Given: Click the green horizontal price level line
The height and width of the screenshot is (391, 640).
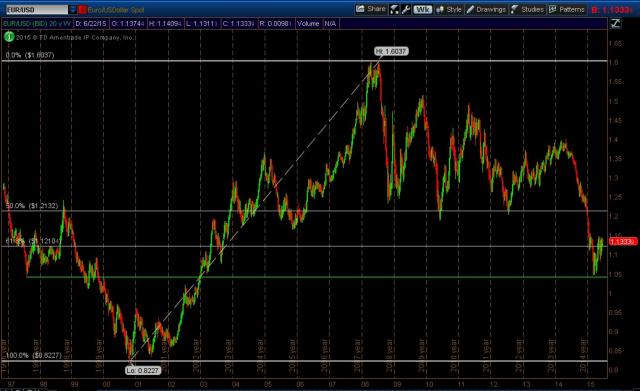Looking at the screenshot, I should tap(317, 277).
